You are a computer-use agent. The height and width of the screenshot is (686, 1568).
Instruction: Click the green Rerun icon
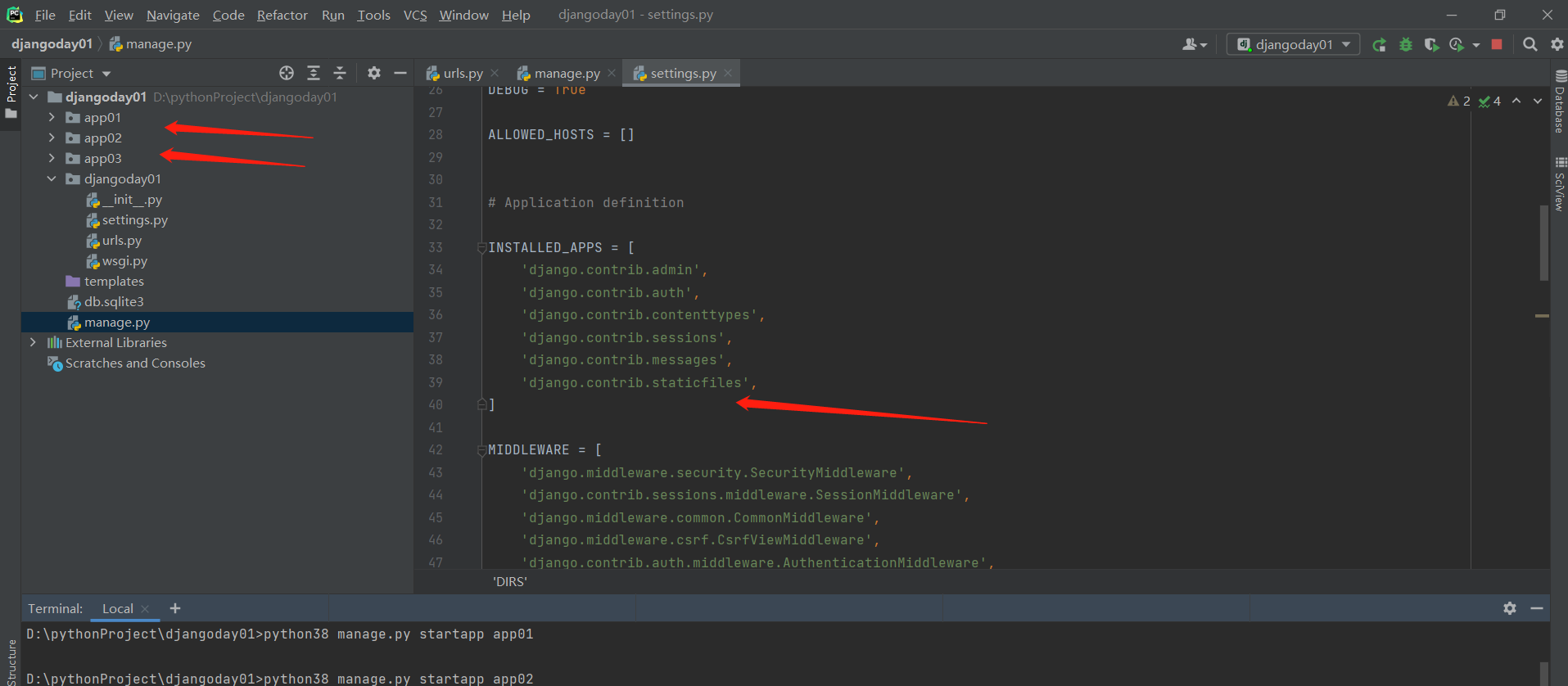coord(1380,44)
